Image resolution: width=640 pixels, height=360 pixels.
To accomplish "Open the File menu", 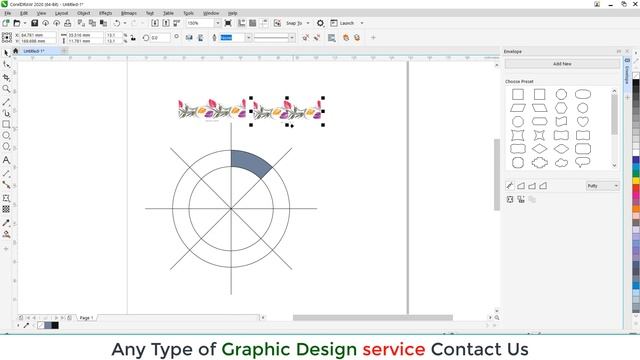I will (x=8, y=13).
